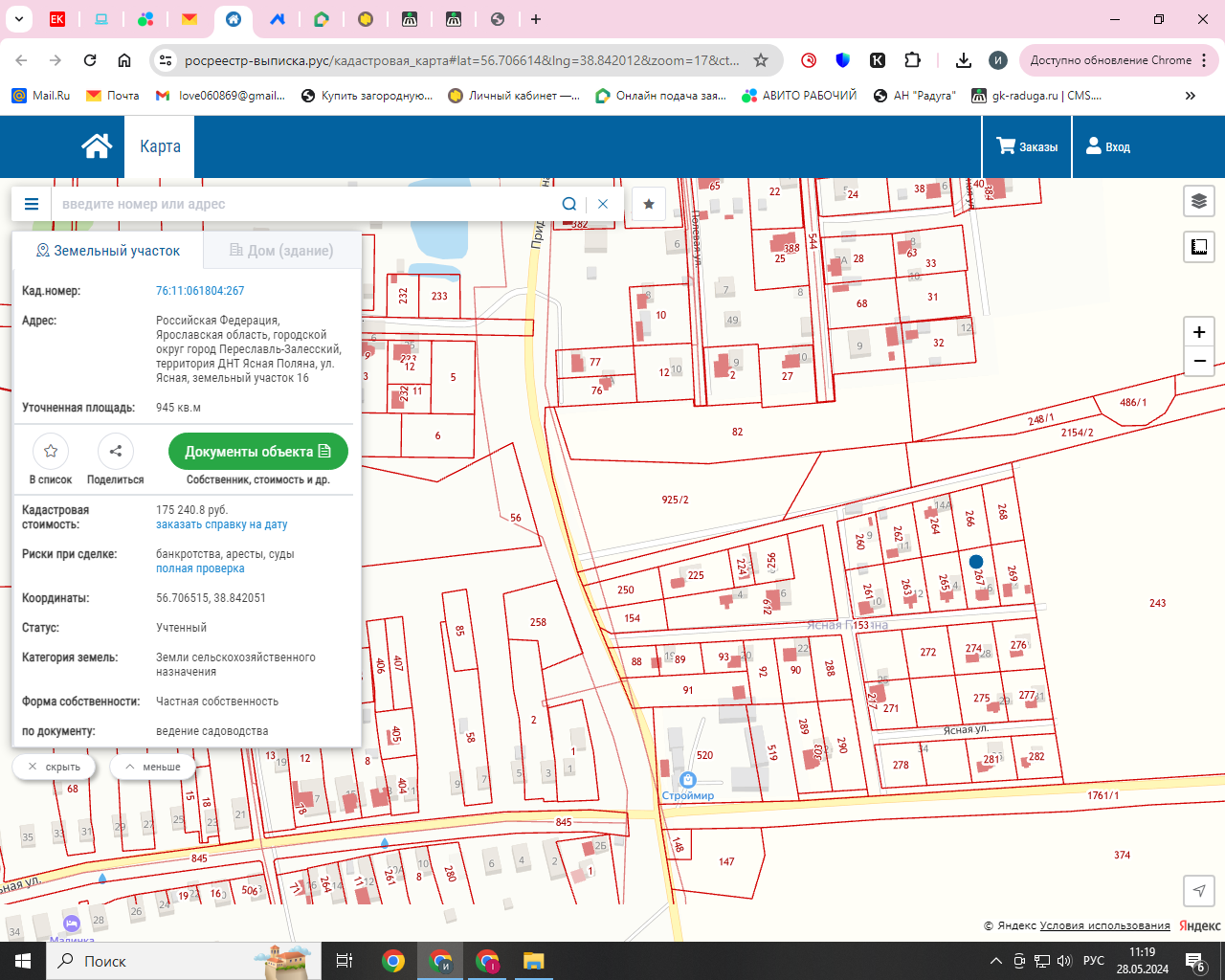The width and height of the screenshot is (1225, 980).
Task: Open the map layers selector
Action: click(x=1199, y=201)
